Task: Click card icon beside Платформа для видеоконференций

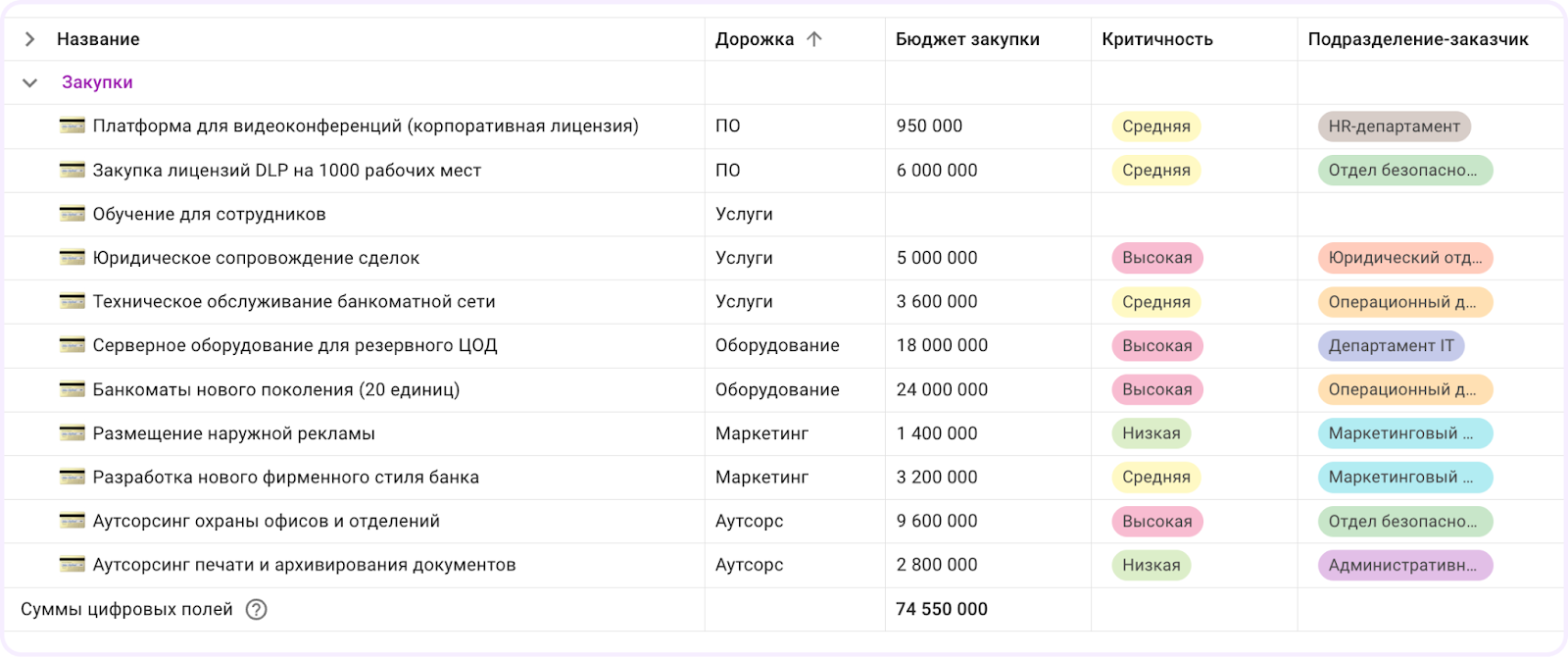Action: pyautogui.click(x=72, y=126)
